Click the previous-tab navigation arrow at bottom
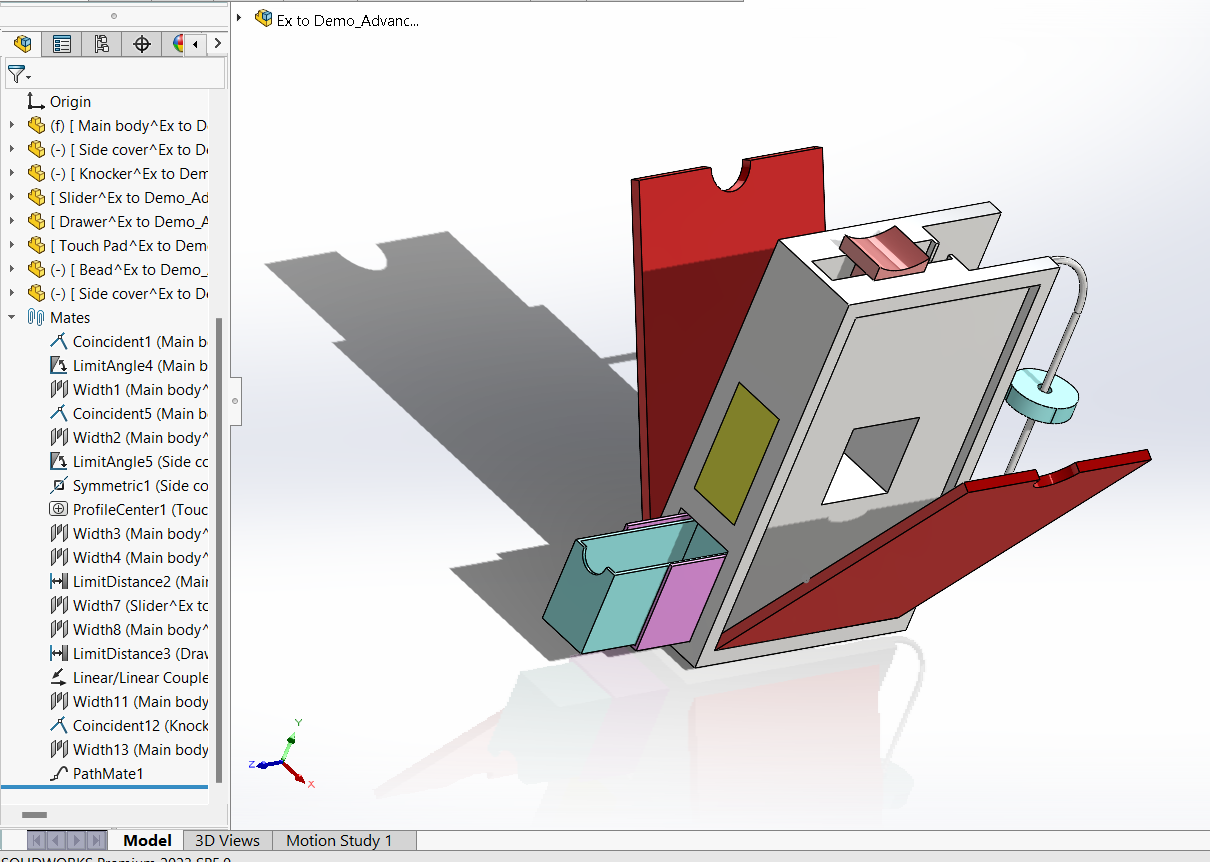The image size is (1210, 862). 57,840
